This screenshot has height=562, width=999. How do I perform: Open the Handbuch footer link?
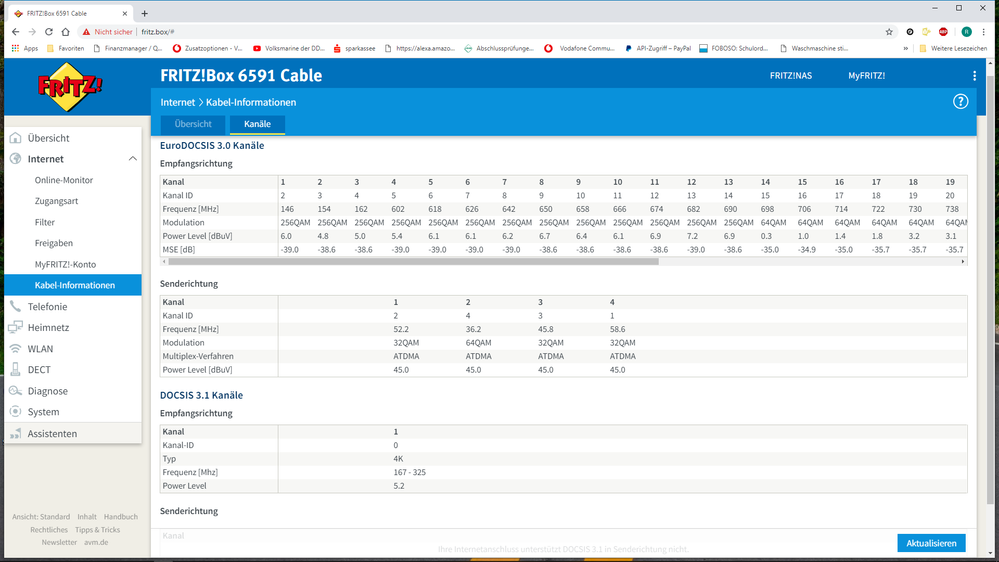coord(120,517)
